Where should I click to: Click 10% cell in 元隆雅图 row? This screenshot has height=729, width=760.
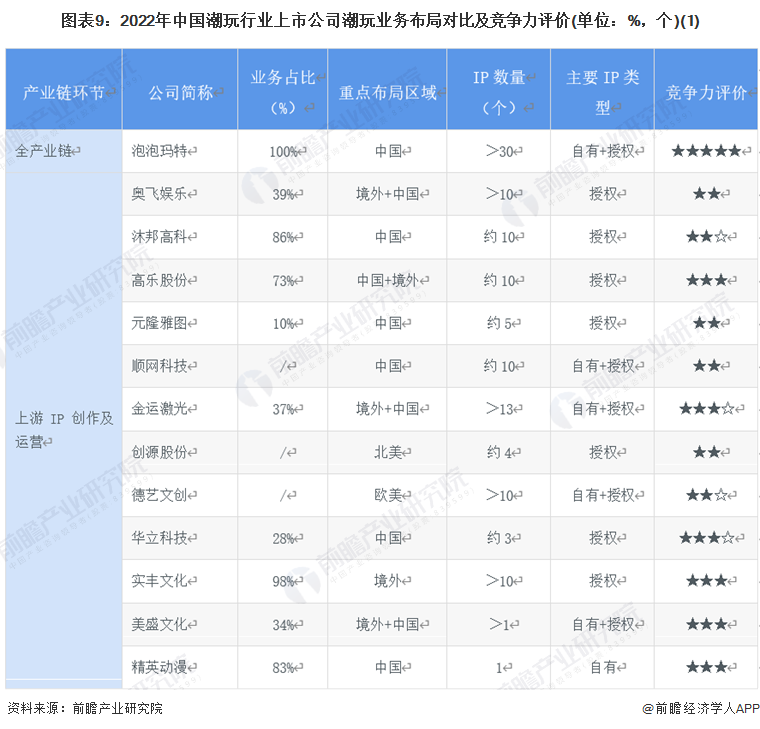[283, 323]
